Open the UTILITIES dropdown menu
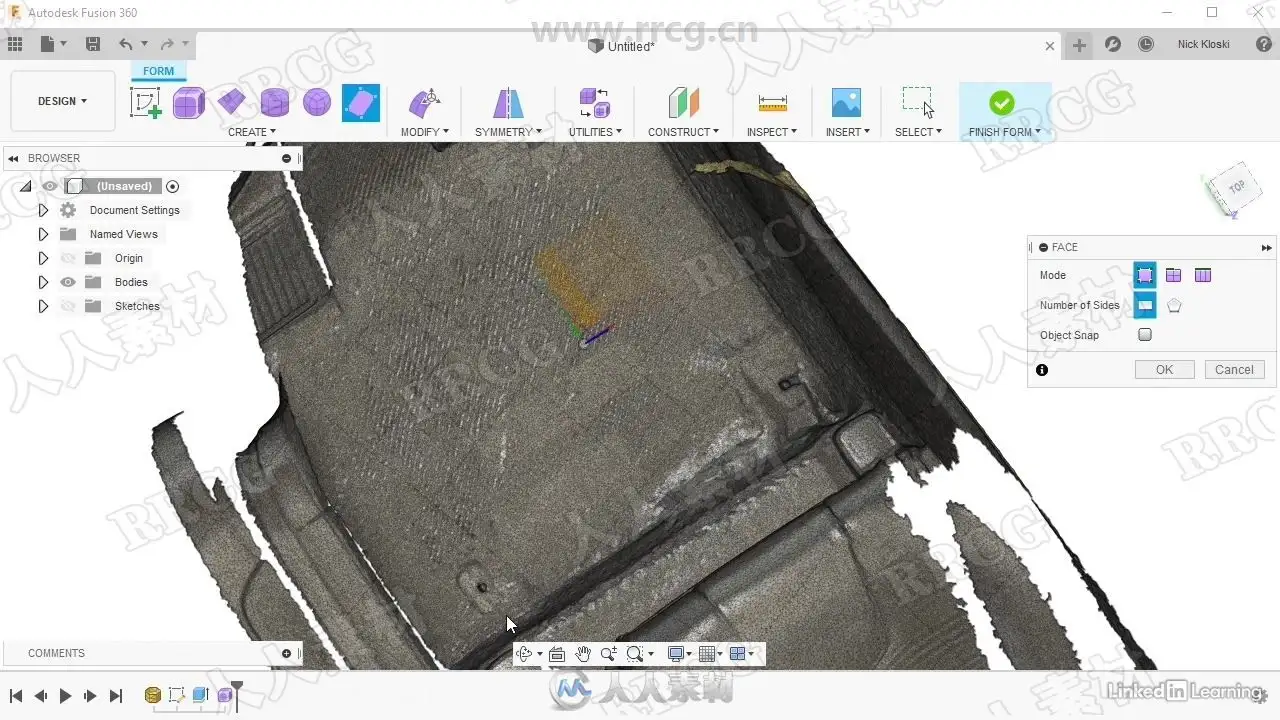This screenshot has width=1280, height=720. (595, 132)
